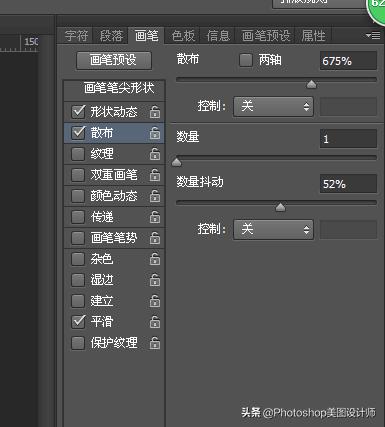
Task: Select the 颜色动态 row label
Action: (114, 196)
